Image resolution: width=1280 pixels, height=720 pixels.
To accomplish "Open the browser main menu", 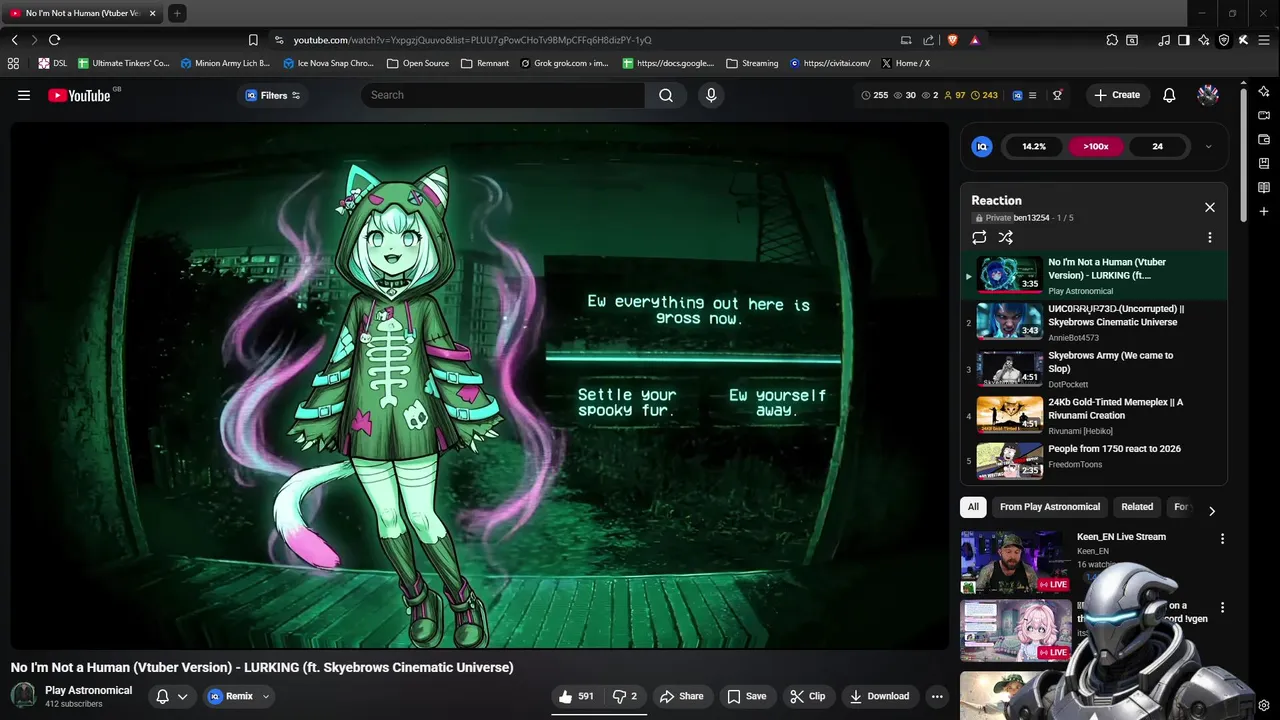I will [1263, 40].
